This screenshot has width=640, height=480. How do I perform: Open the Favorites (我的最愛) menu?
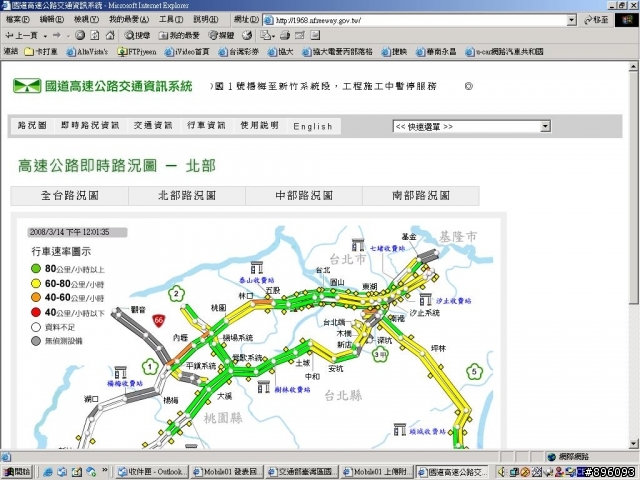(129, 19)
